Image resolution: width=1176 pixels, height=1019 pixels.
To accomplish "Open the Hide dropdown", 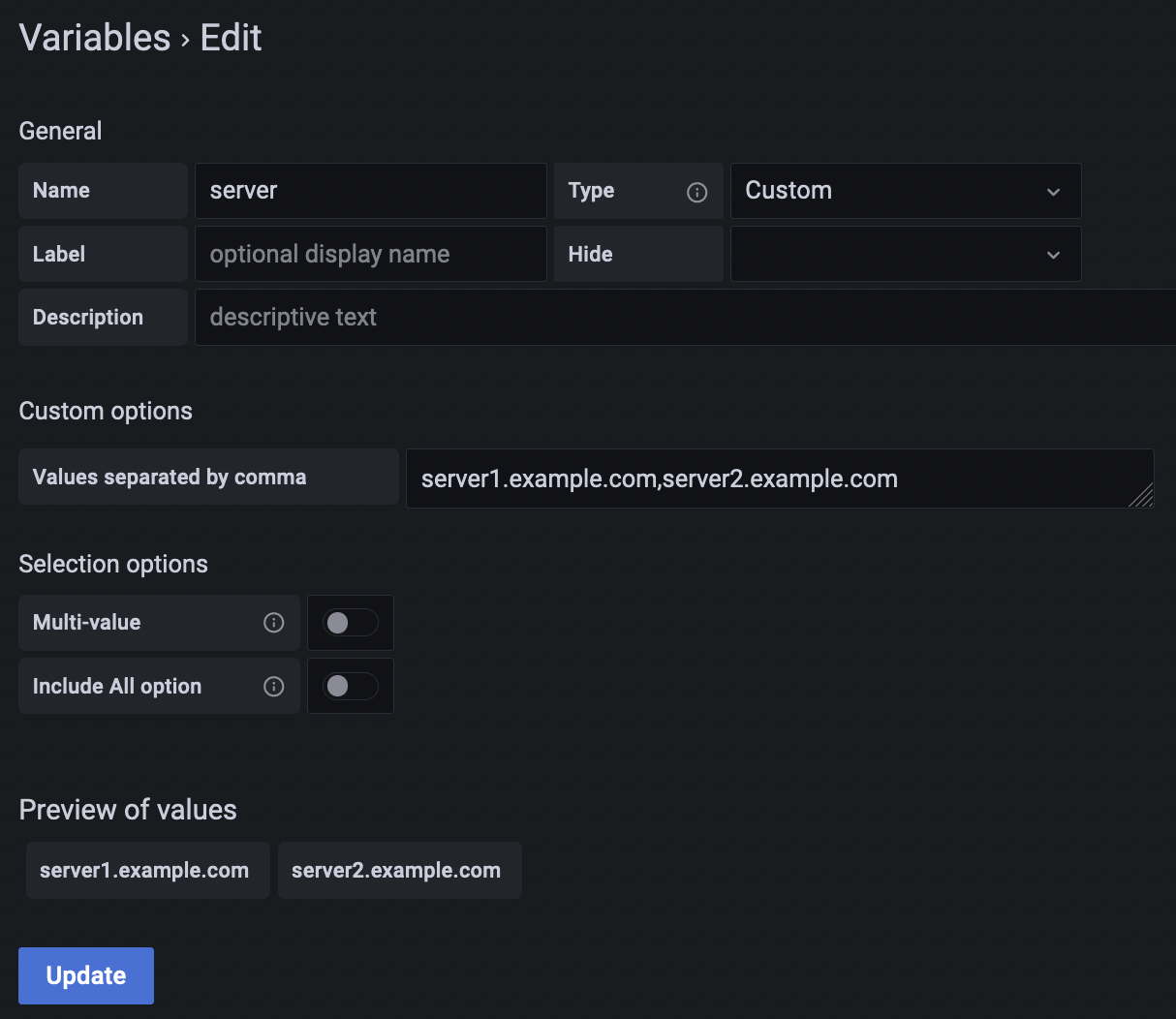I will 906,254.
